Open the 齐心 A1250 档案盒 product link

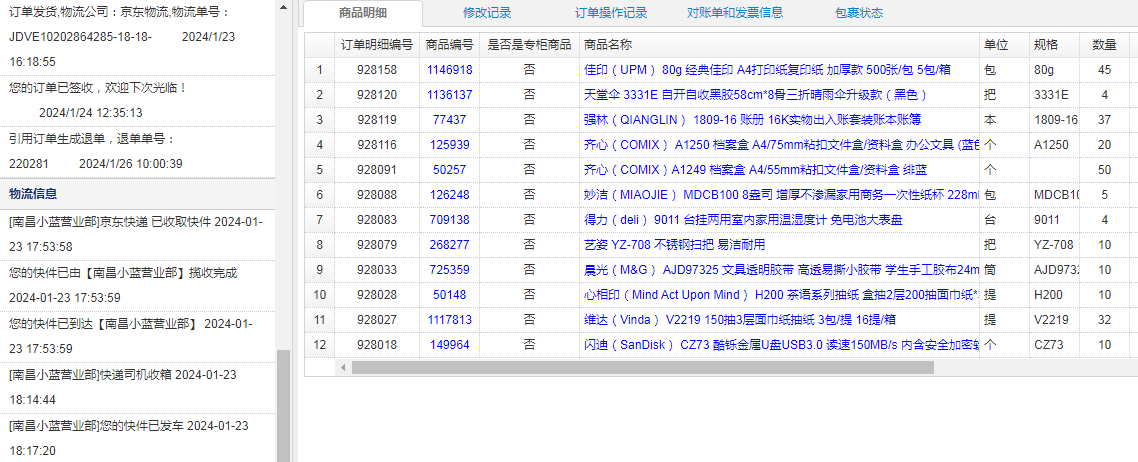pos(781,144)
